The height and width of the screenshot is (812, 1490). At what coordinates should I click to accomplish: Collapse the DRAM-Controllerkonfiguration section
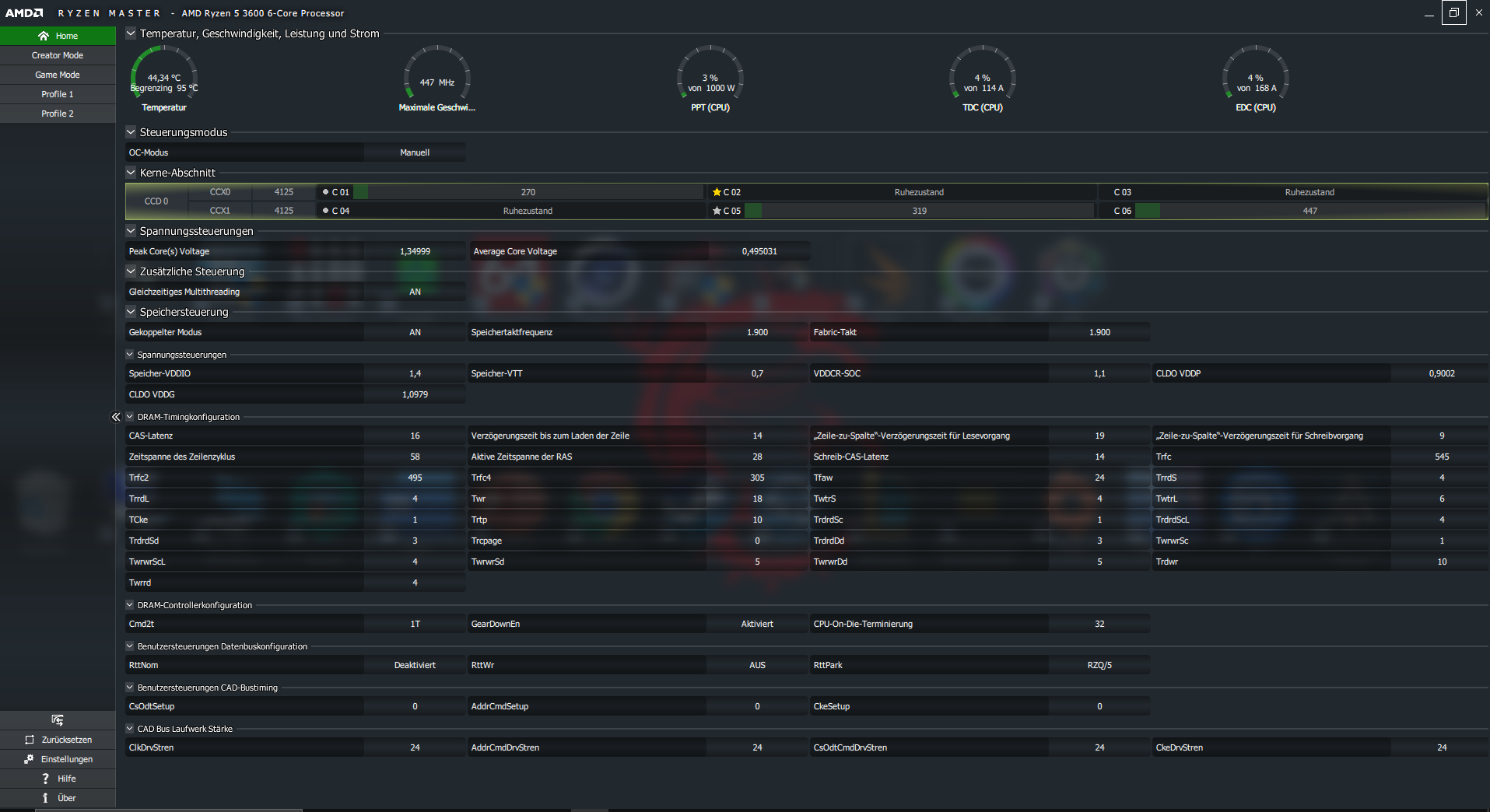tap(130, 605)
